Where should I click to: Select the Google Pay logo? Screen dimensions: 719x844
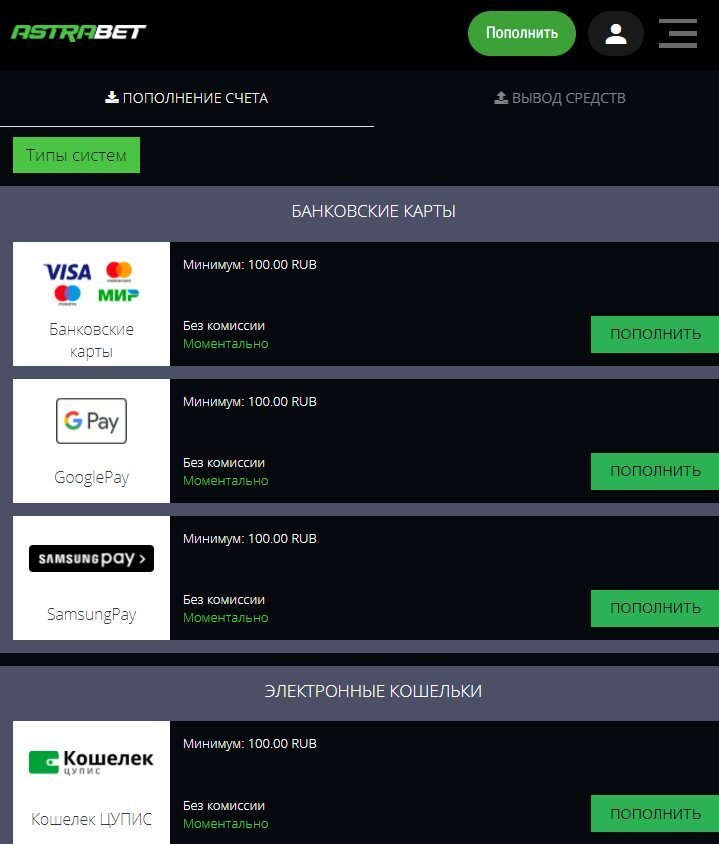pos(91,420)
